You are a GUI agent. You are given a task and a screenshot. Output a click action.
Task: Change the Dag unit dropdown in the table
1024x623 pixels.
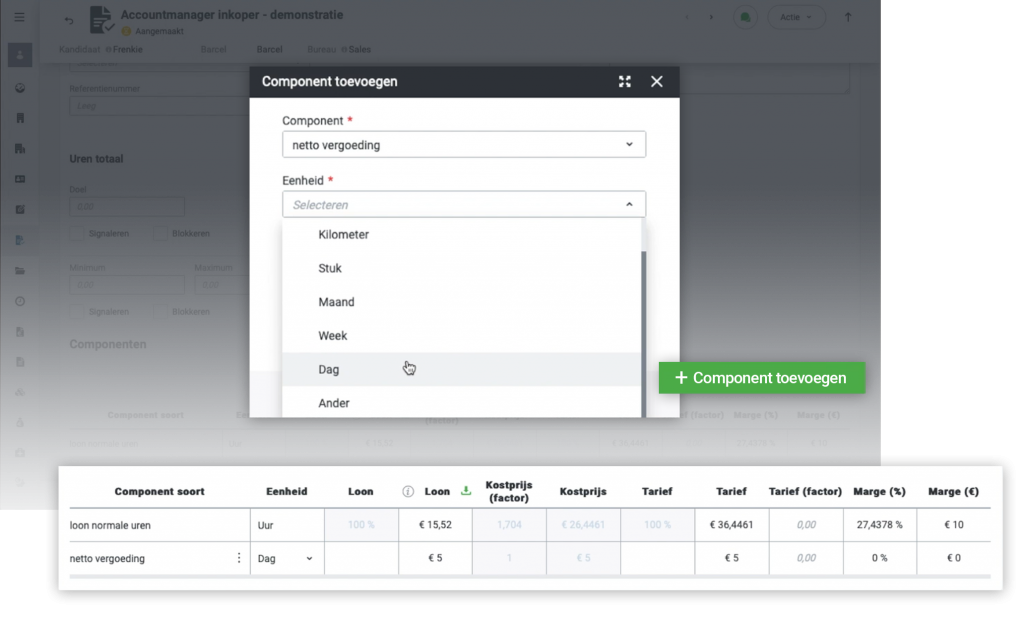point(285,558)
